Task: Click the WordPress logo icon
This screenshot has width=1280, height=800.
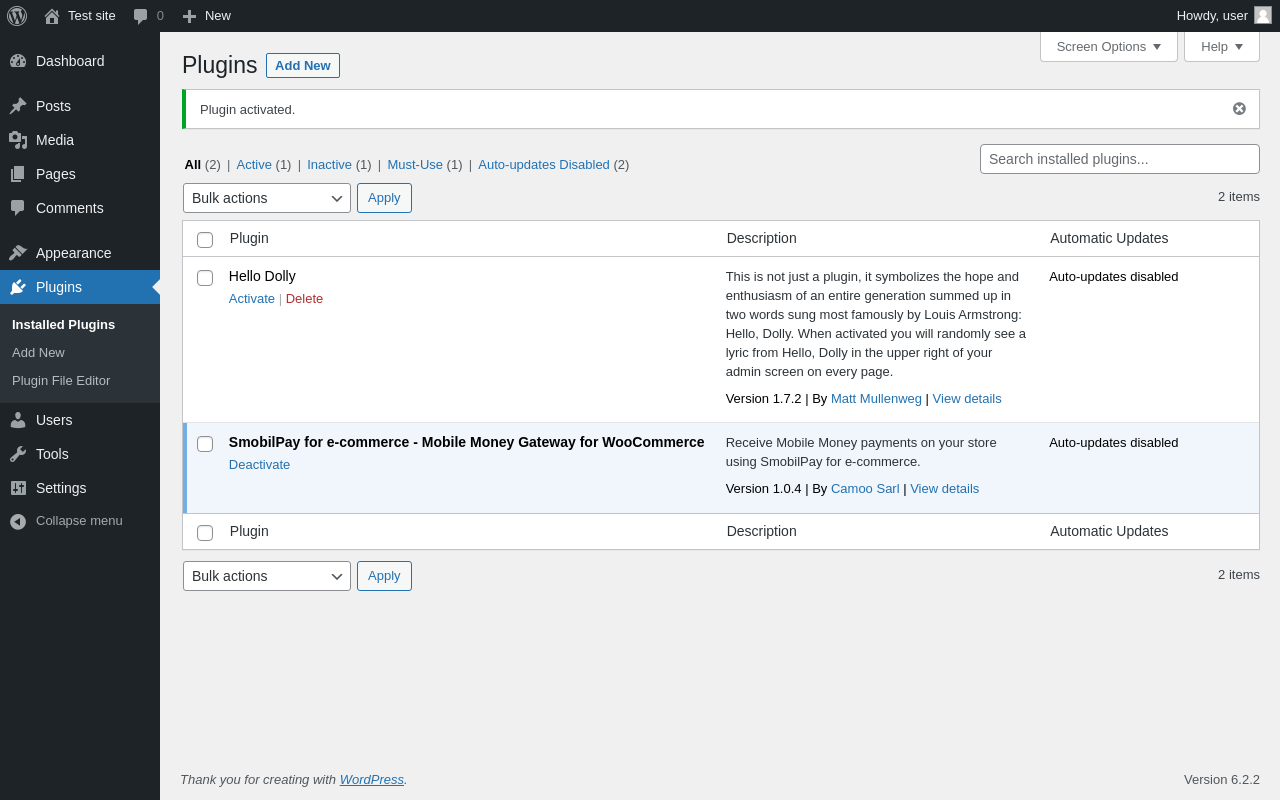Action: pos(17,16)
